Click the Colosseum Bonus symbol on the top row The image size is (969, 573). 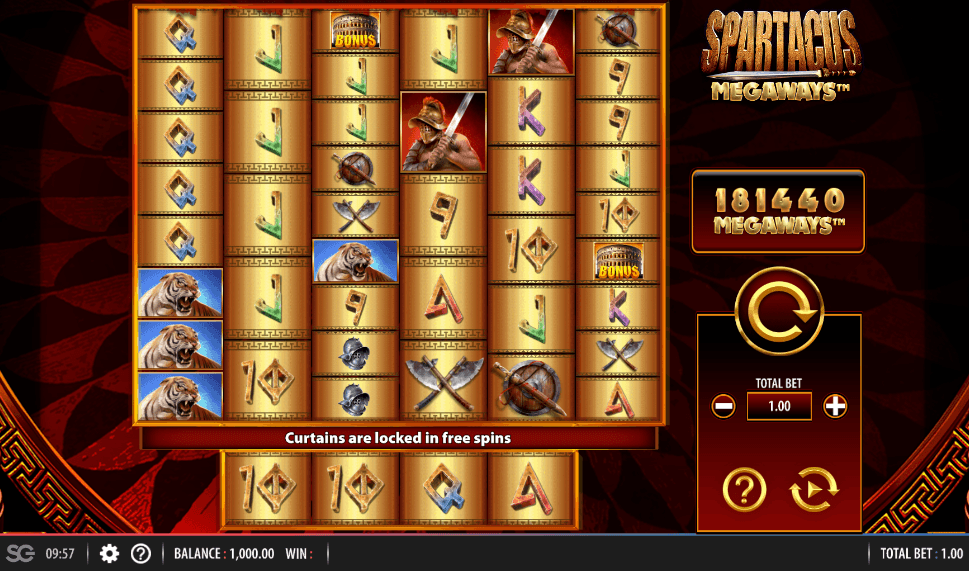pos(355,30)
